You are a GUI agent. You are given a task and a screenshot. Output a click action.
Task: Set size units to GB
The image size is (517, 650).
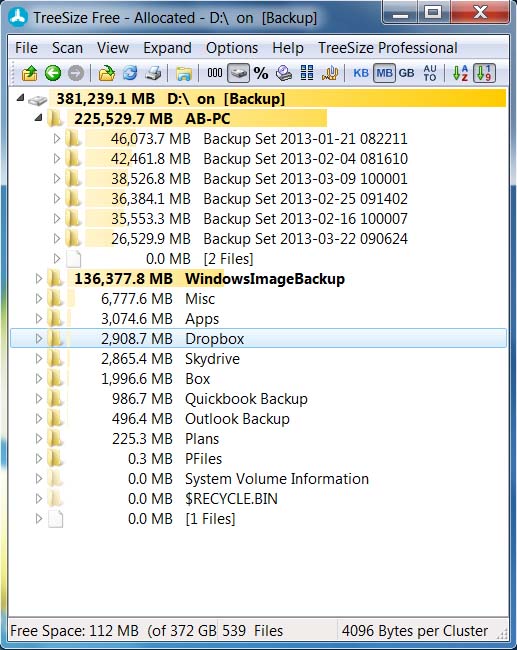pyautogui.click(x=406, y=73)
